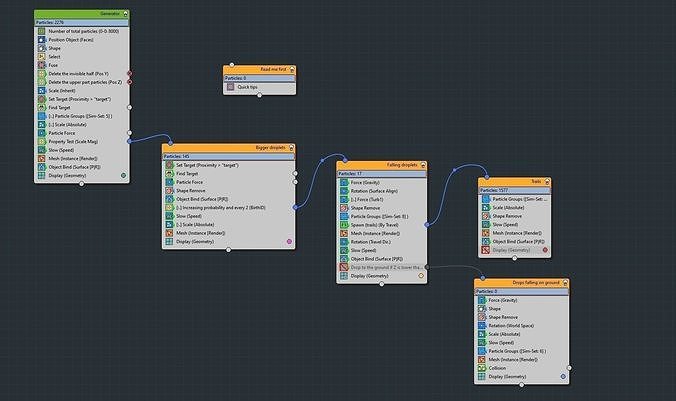This screenshot has width=676, height=401.
Task: Click the green display color dot in Generator
Action: coord(123,175)
